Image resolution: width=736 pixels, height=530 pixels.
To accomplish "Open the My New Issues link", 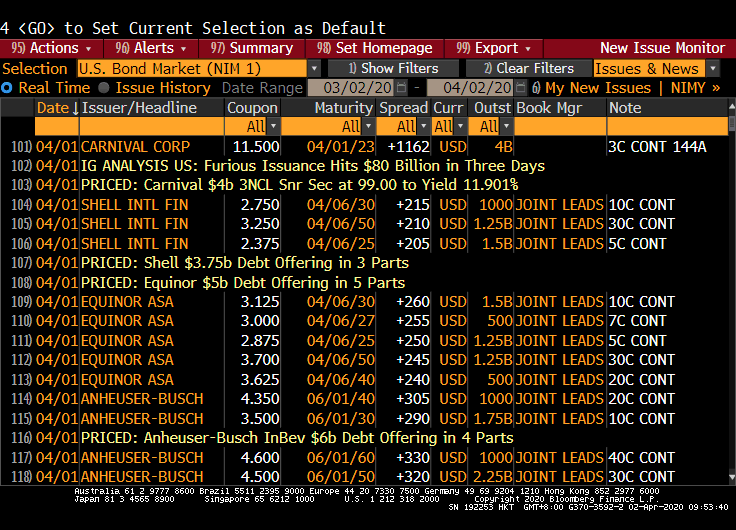I will (x=591, y=88).
